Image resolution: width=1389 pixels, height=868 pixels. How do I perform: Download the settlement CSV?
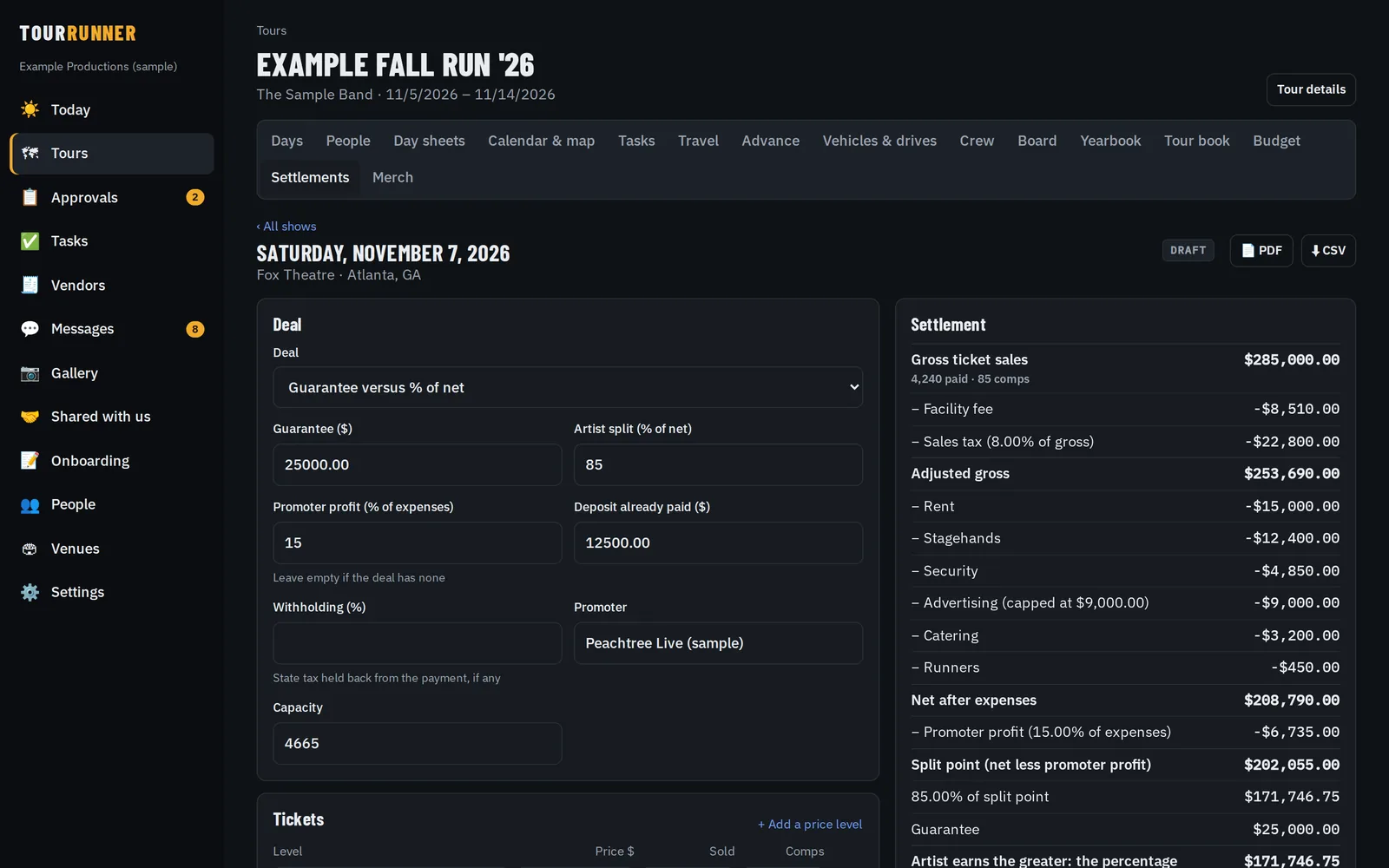tap(1328, 251)
